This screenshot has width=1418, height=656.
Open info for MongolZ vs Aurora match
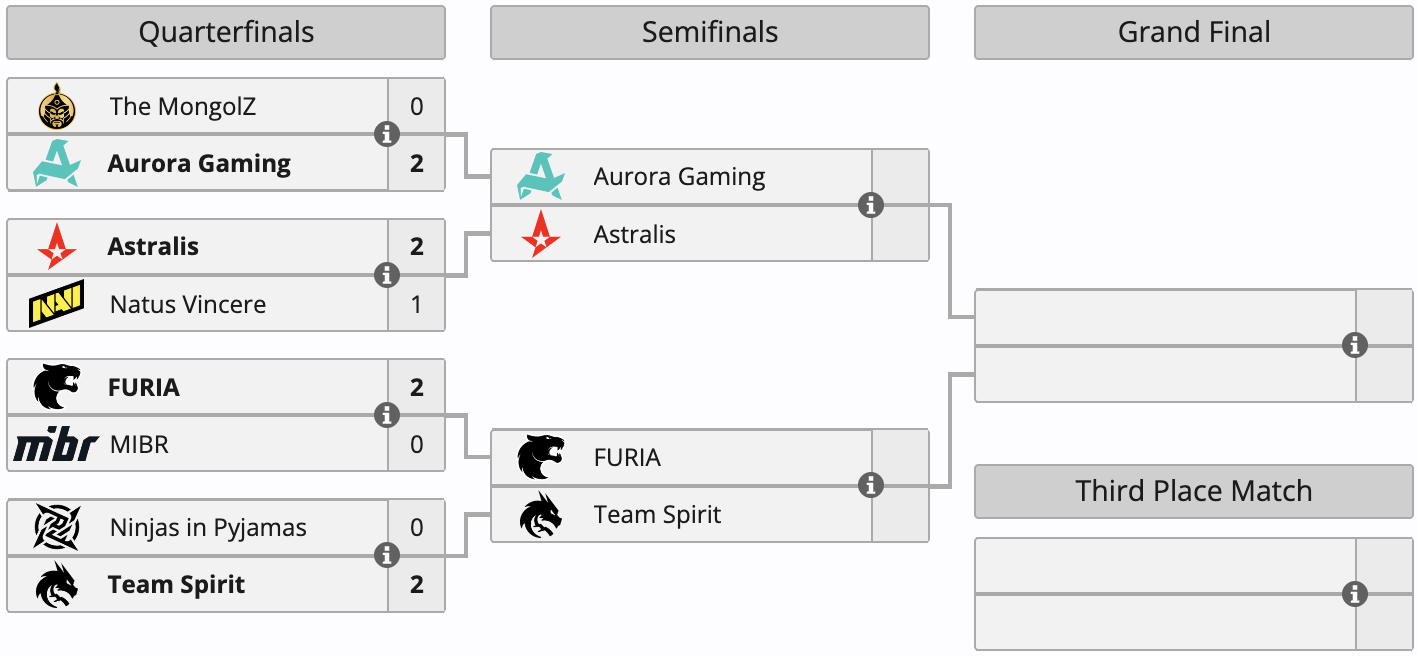[387, 134]
